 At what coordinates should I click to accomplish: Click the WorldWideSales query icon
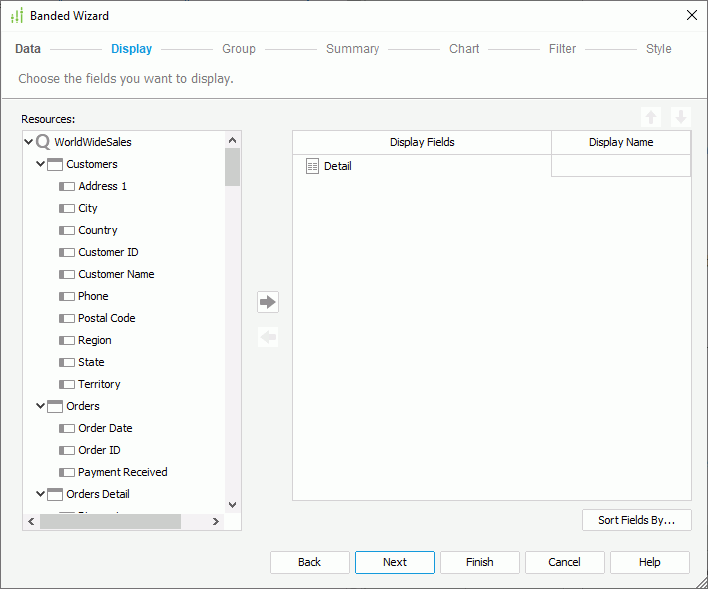coord(43,143)
